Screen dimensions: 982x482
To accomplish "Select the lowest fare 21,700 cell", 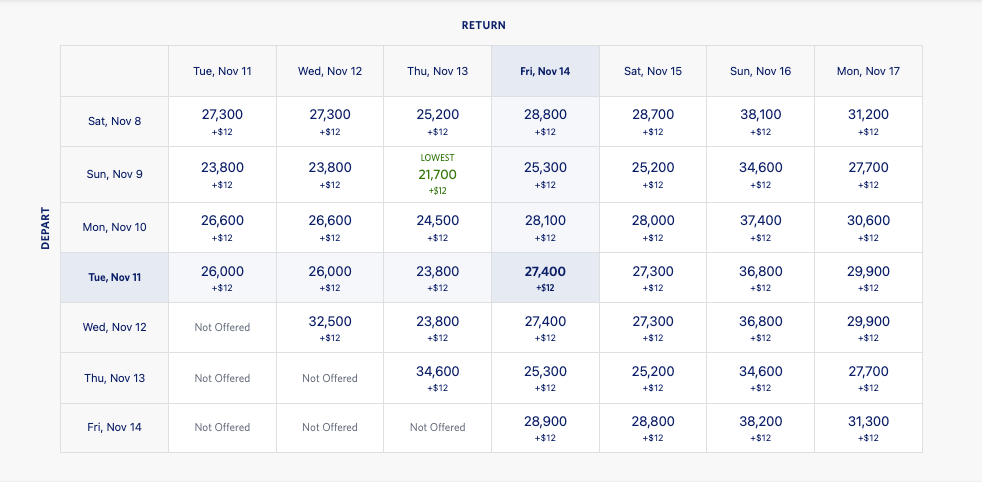I will (x=437, y=175).
